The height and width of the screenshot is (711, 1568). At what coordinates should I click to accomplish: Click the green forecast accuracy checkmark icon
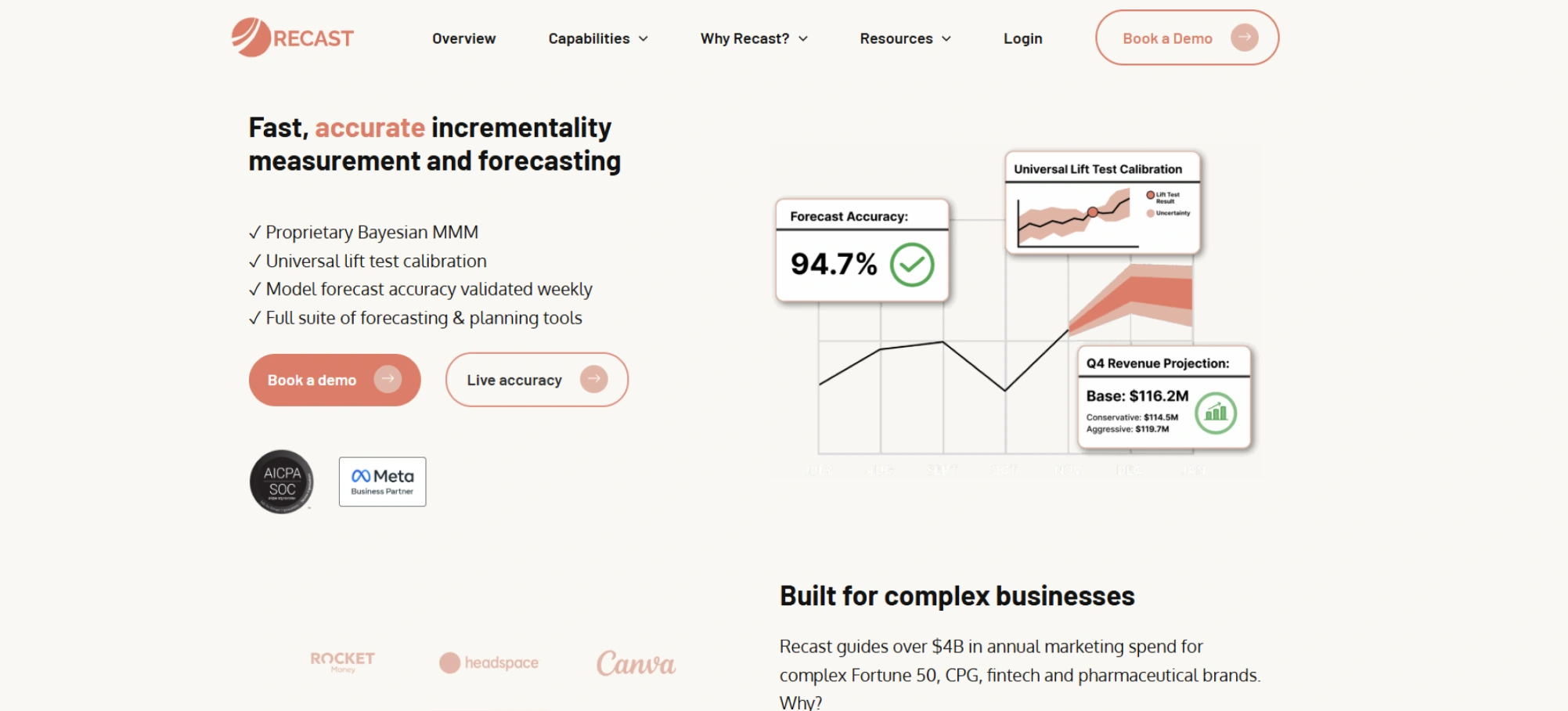[x=912, y=265]
